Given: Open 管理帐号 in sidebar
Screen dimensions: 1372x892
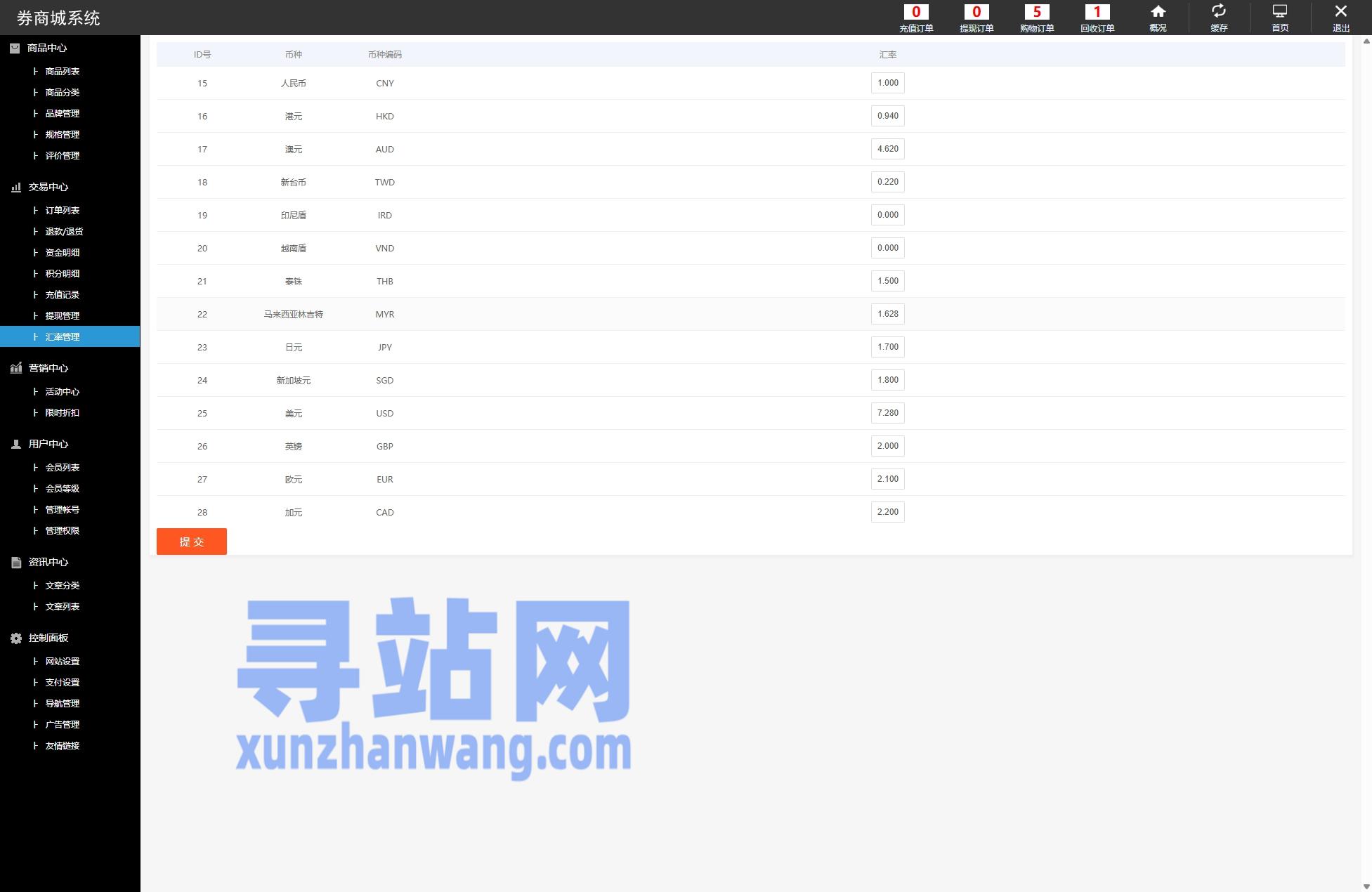Looking at the screenshot, I should pyautogui.click(x=63, y=510).
